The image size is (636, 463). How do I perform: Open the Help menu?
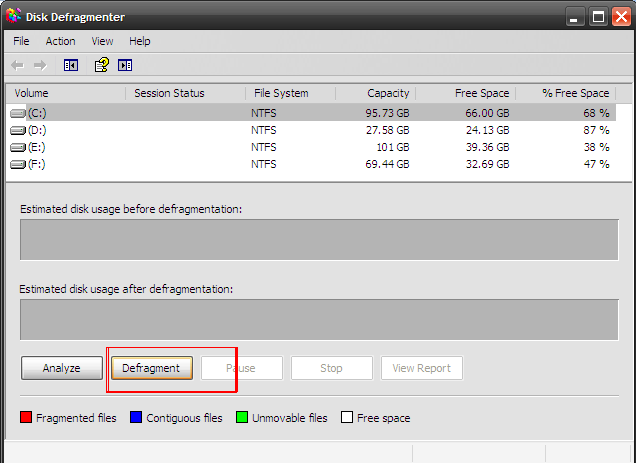(x=140, y=41)
